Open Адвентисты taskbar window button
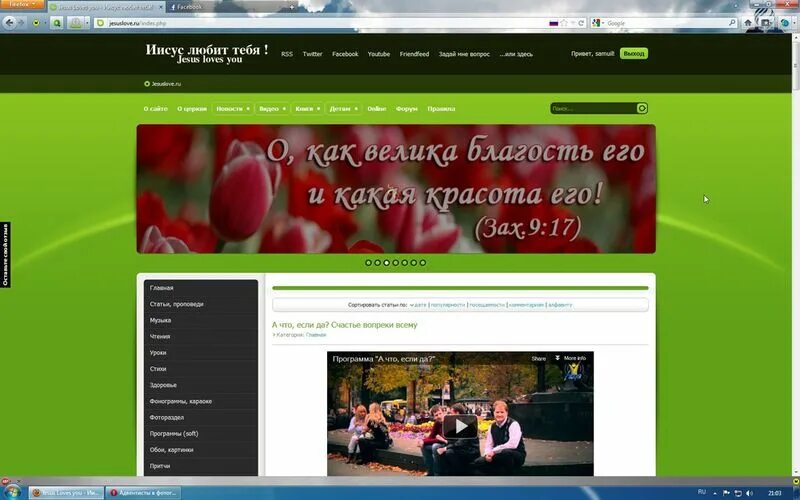The height and width of the screenshot is (500, 800). pos(143,493)
